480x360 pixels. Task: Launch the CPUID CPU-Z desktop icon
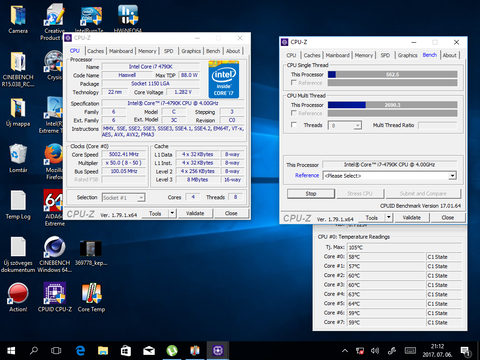(x=55, y=298)
